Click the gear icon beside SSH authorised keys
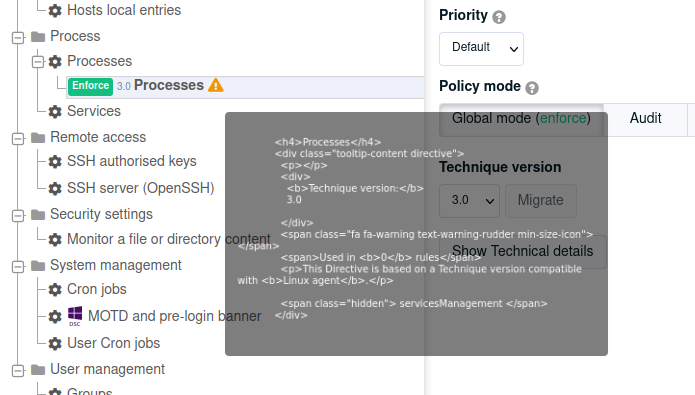This screenshot has height=395, width=695. click(x=55, y=162)
